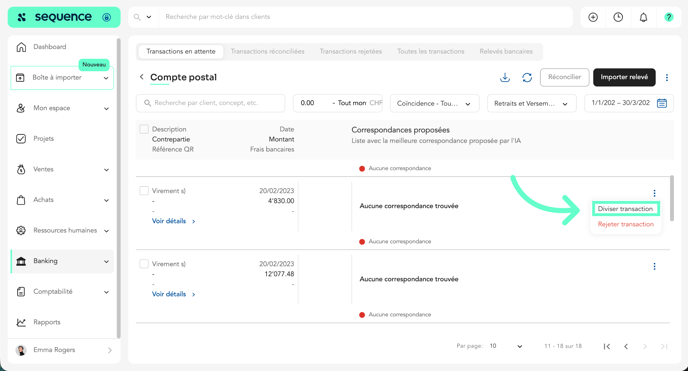Click the sidebar scrollbar
The width and height of the screenshot is (688, 371).
click(x=118, y=189)
